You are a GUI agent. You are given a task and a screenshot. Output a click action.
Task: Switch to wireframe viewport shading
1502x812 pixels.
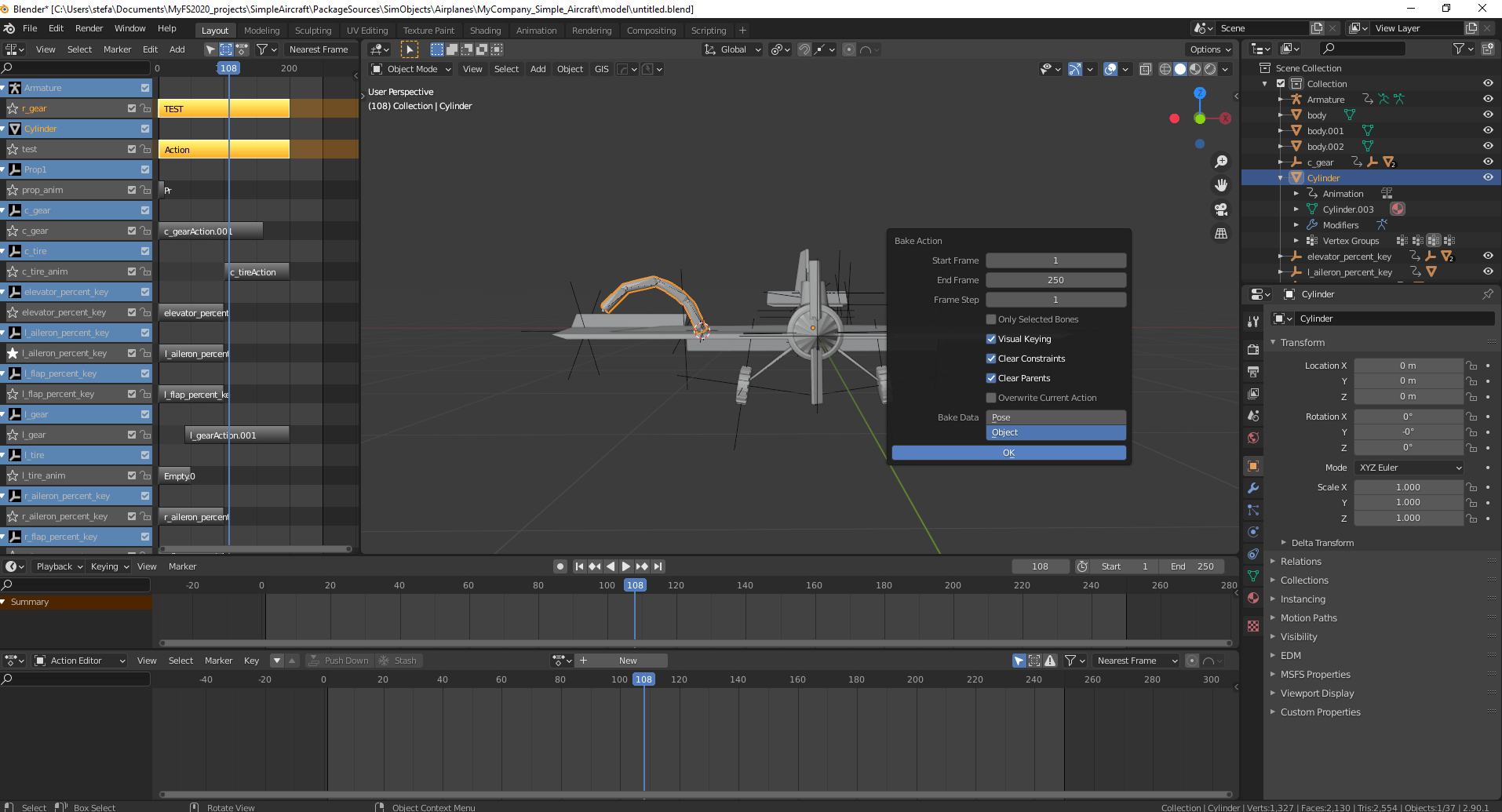pyautogui.click(x=1167, y=69)
